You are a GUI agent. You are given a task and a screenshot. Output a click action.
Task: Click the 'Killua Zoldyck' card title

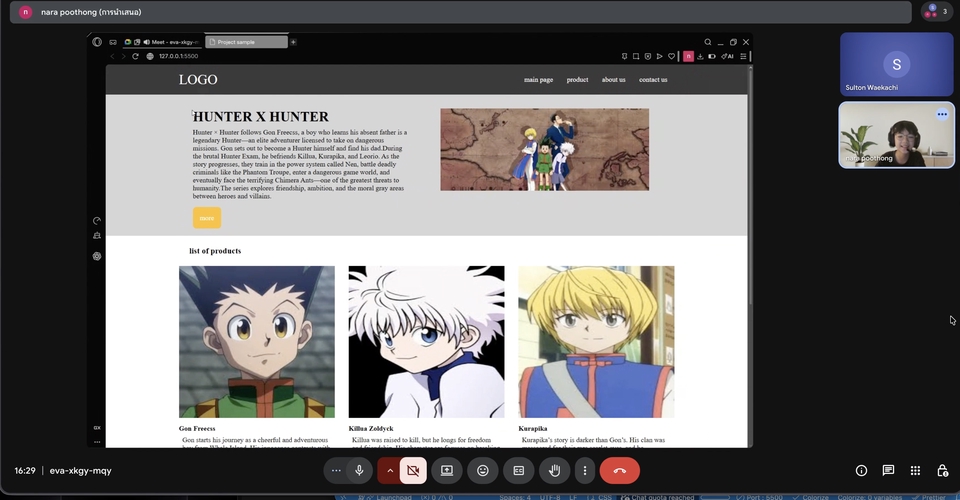pos(371,428)
